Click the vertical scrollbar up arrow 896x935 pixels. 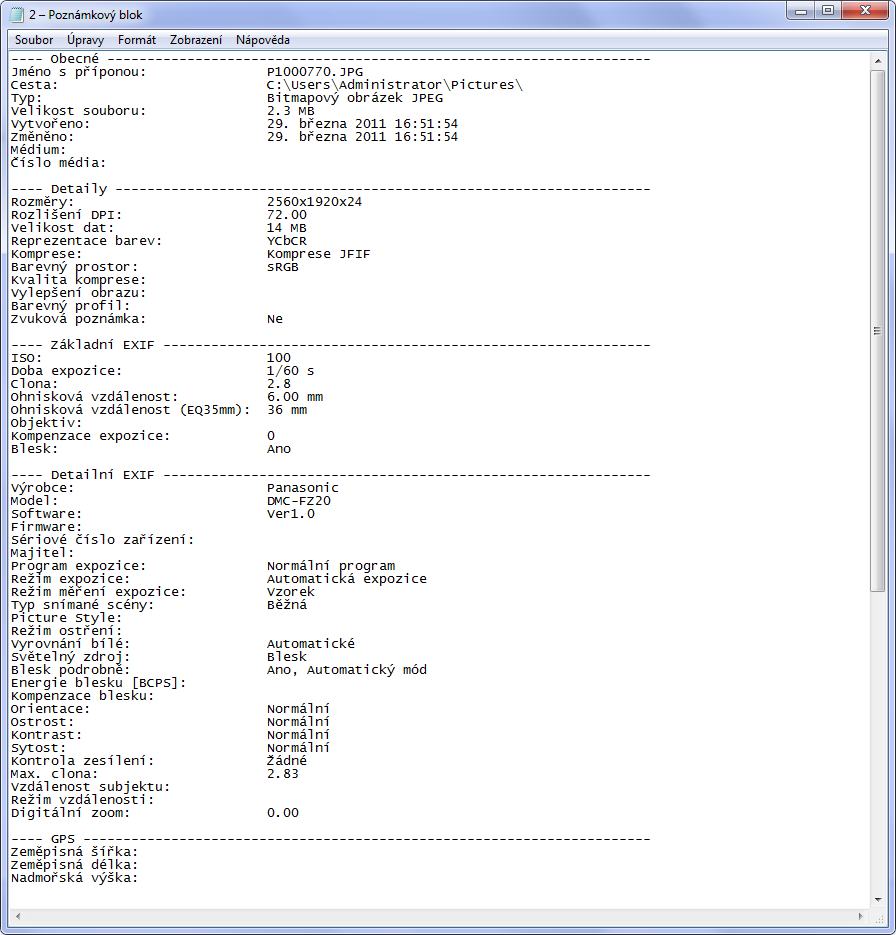coord(878,61)
